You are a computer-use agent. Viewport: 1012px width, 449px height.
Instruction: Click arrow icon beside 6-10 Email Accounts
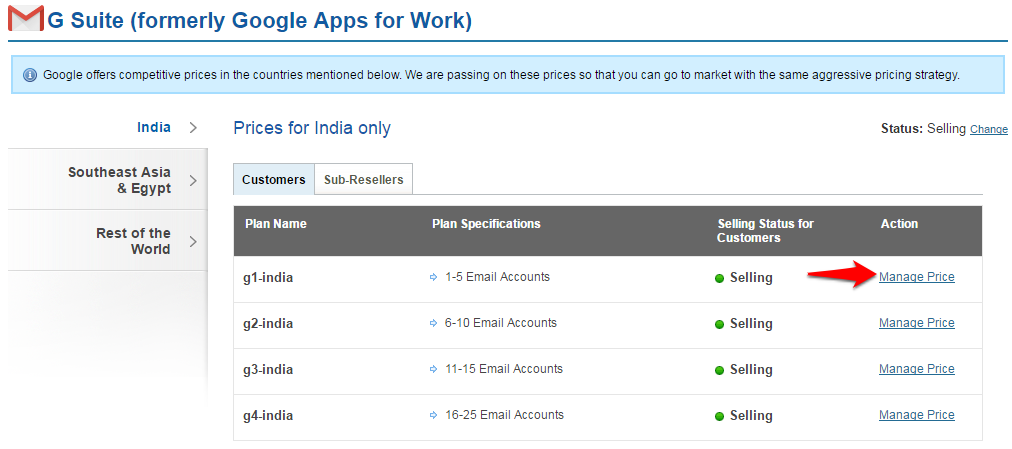click(433, 323)
